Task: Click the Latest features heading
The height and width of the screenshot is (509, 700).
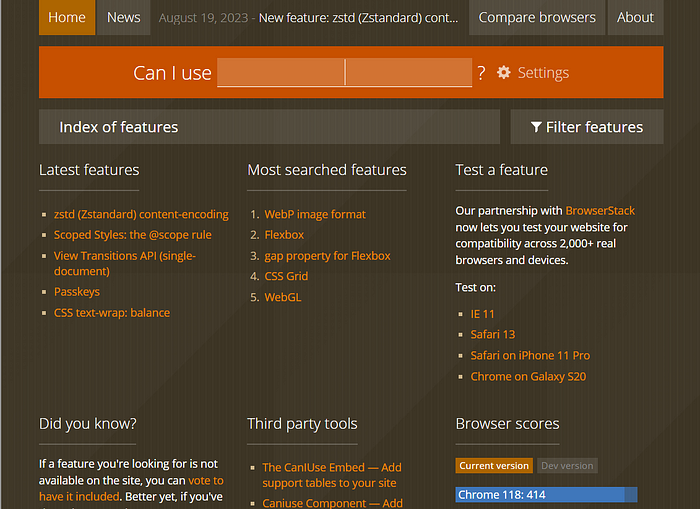Action: 89,170
